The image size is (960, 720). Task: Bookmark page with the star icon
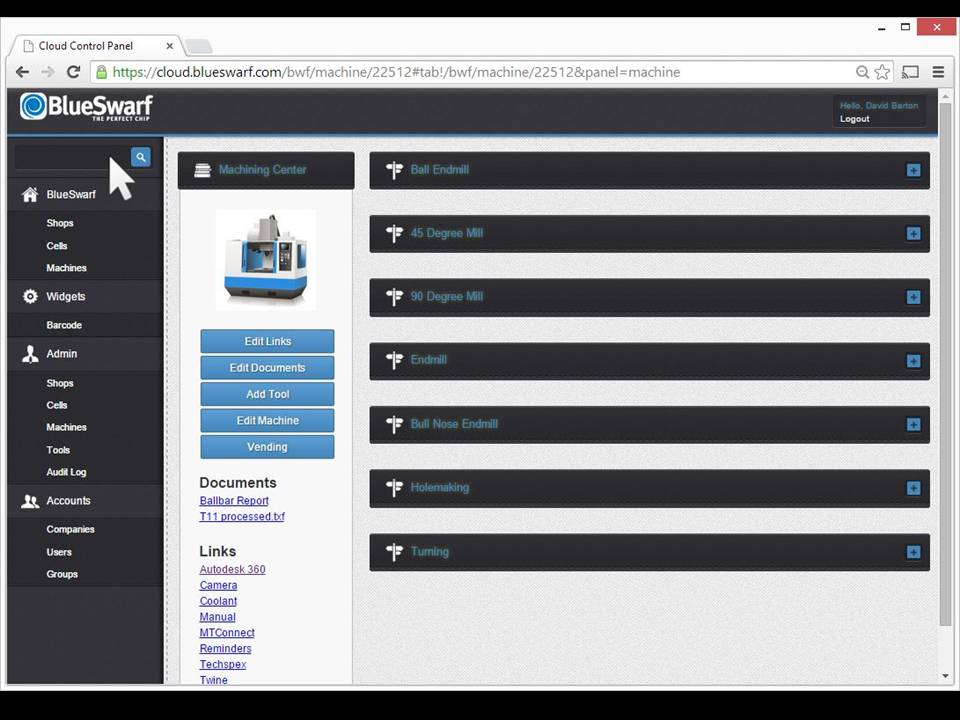[882, 72]
